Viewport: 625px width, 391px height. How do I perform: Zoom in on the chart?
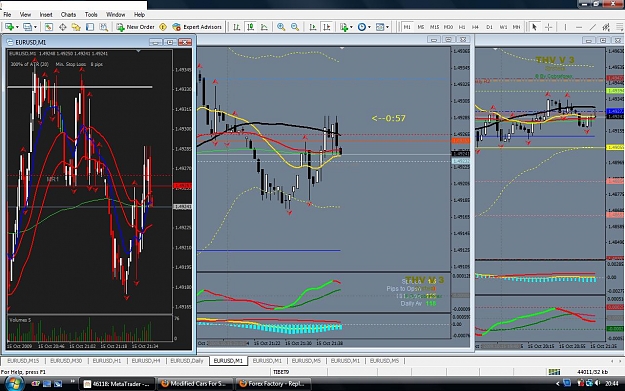tap(281, 27)
